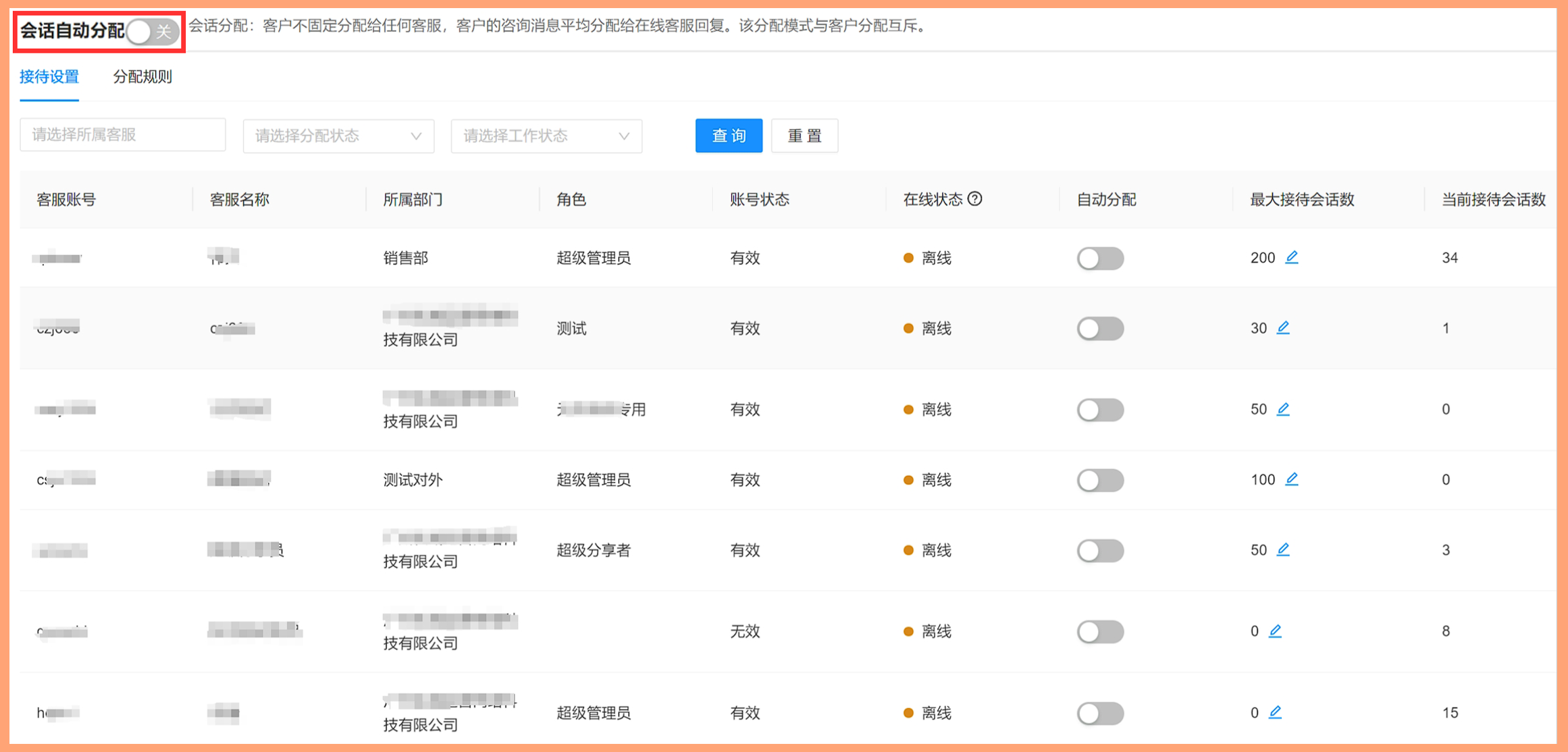Click the 查询 button
Screen dimensions: 1568x752
(729, 136)
